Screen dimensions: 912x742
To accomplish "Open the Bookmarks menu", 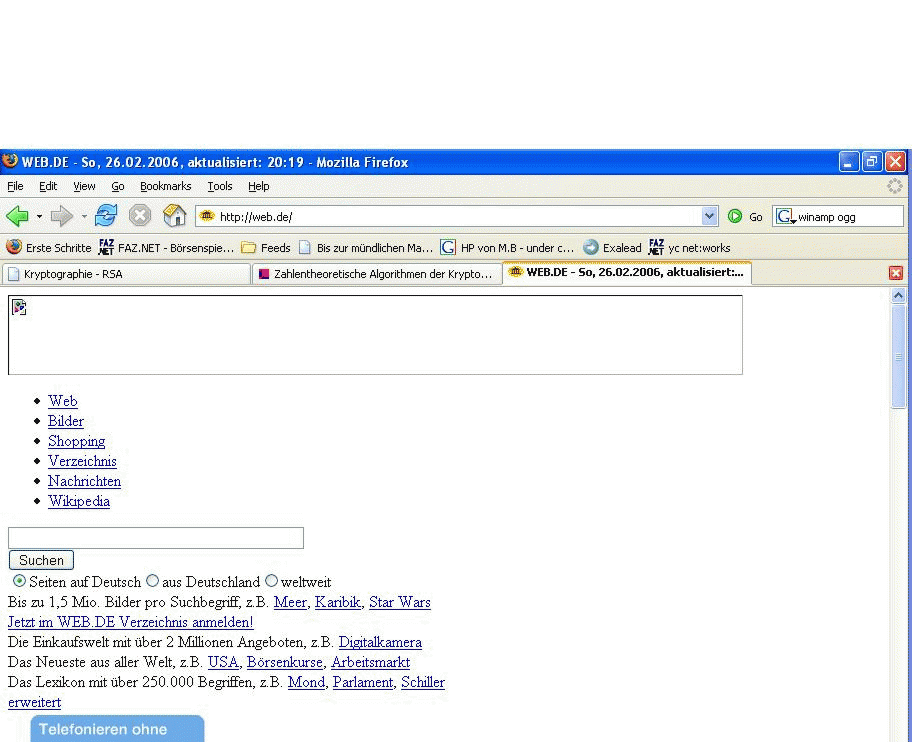I will tap(165, 186).
